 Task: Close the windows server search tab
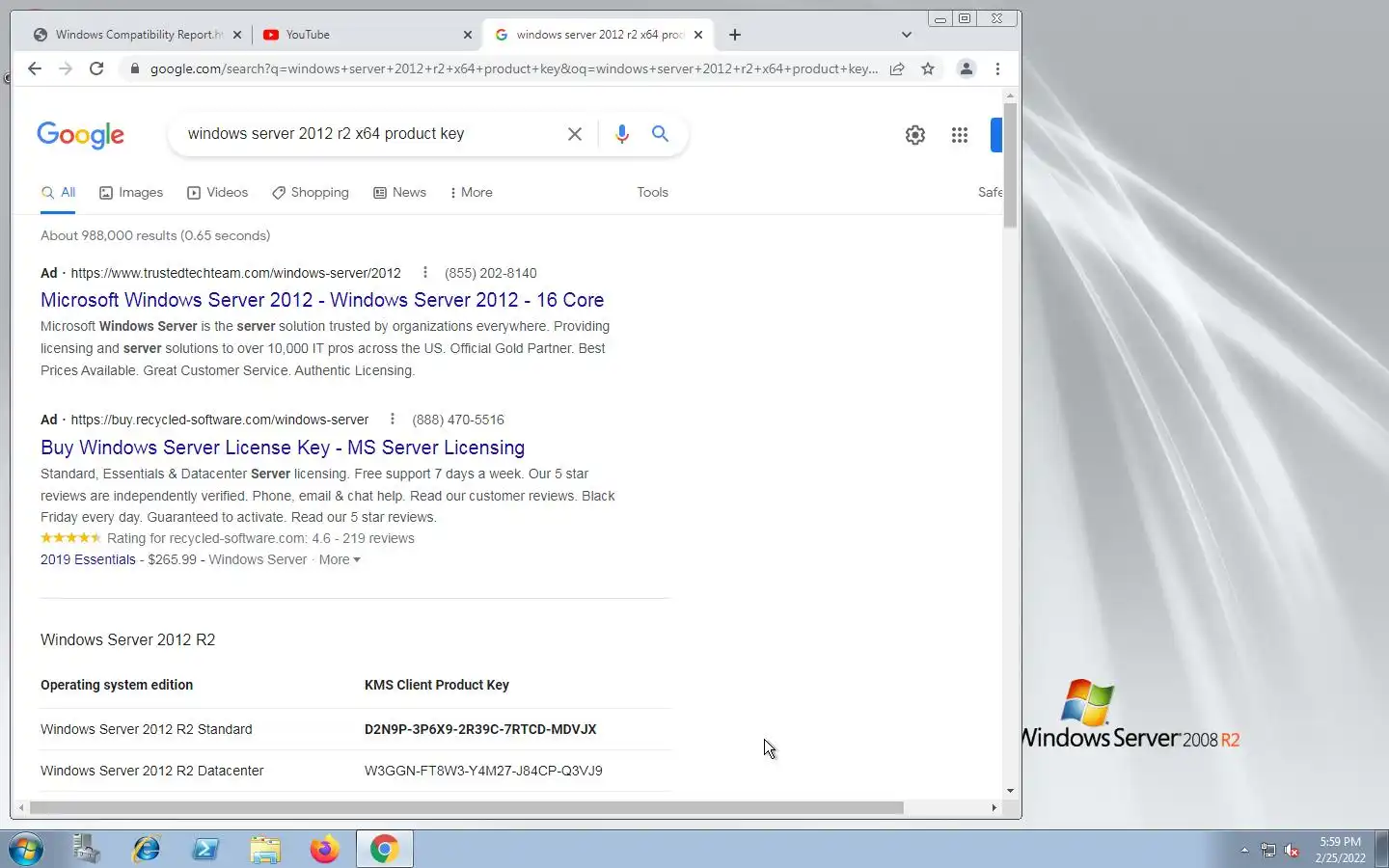(x=698, y=35)
